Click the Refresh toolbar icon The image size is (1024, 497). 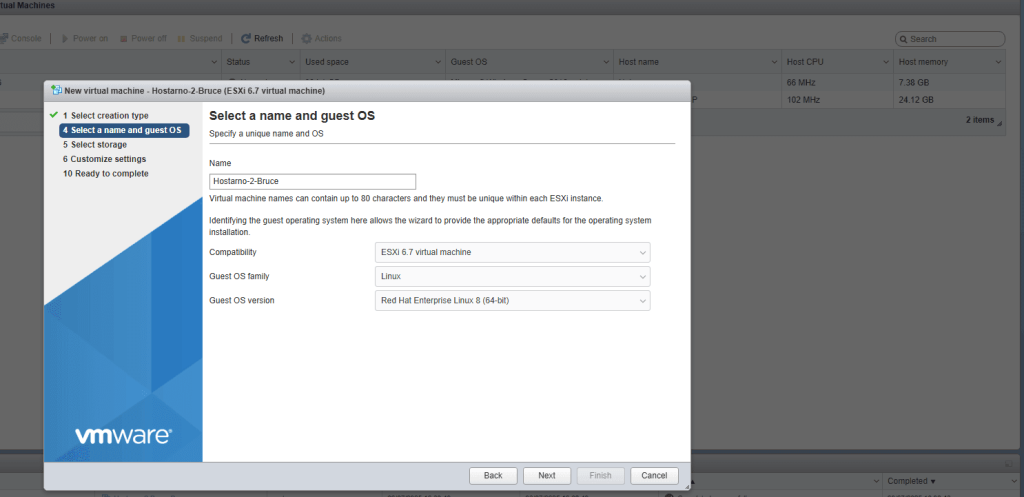[x=246, y=39]
